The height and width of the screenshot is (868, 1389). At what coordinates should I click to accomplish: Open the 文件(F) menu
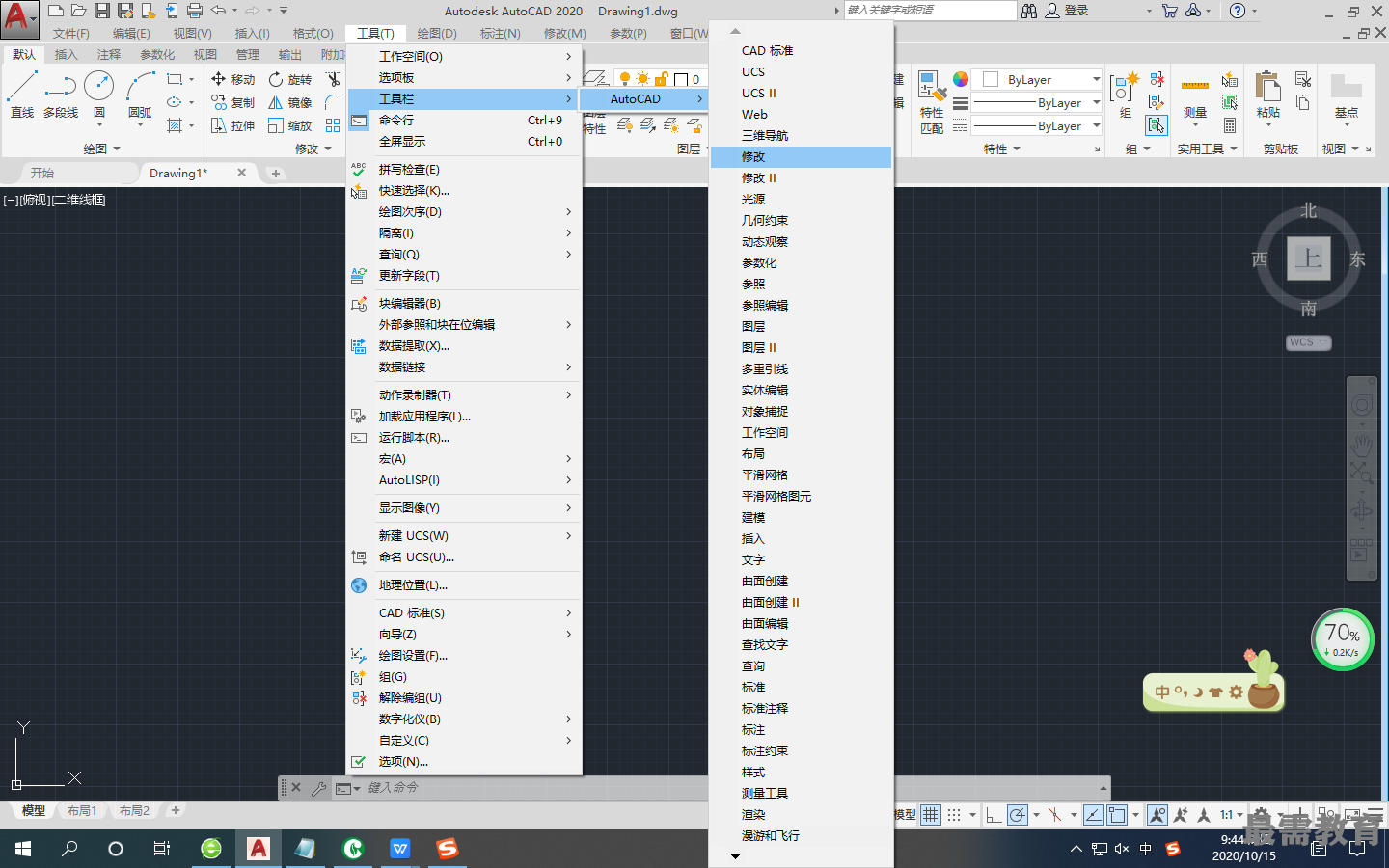tap(71, 33)
